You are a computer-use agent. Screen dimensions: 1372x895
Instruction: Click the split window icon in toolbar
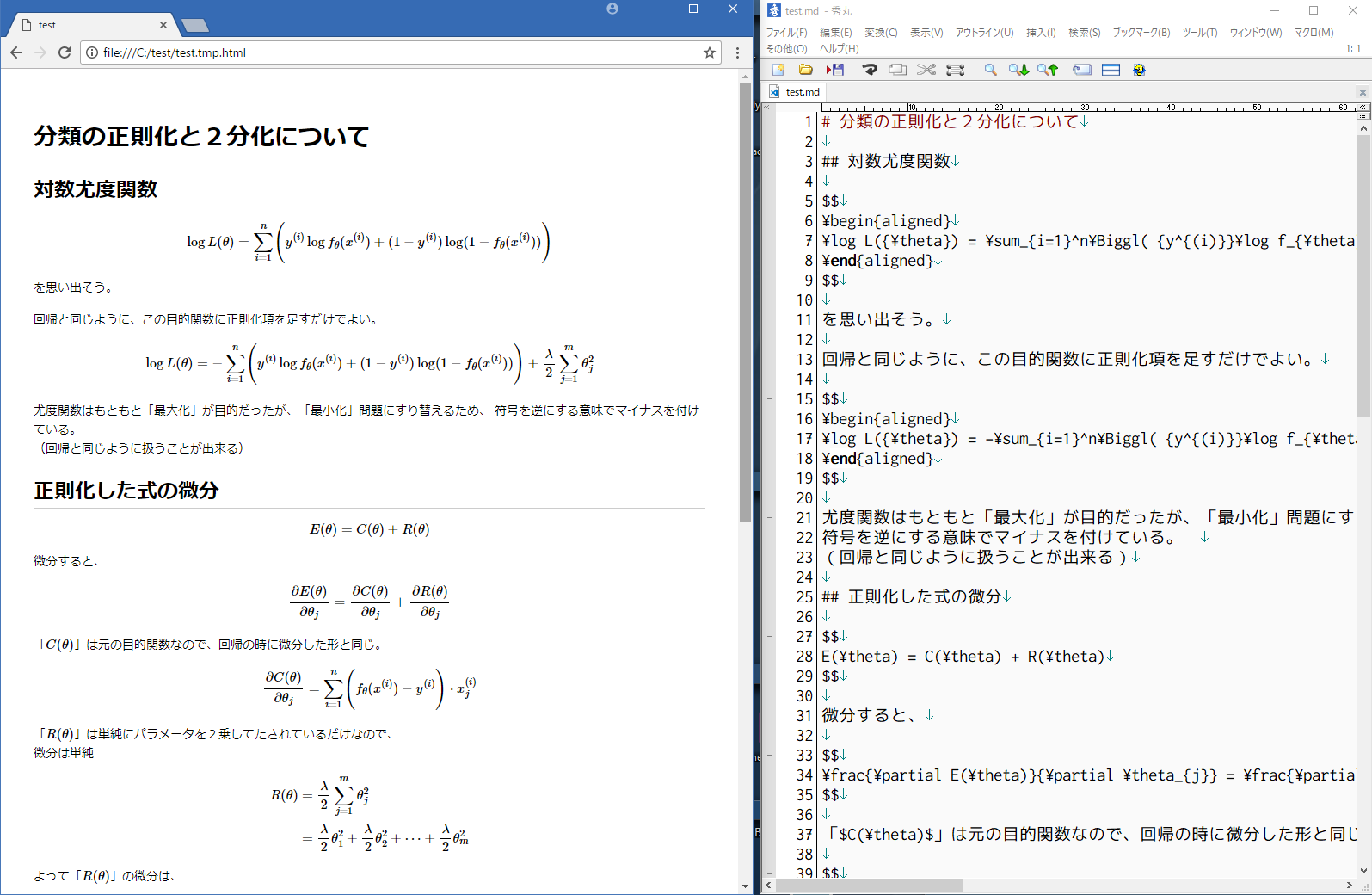[x=1111, y=70]
